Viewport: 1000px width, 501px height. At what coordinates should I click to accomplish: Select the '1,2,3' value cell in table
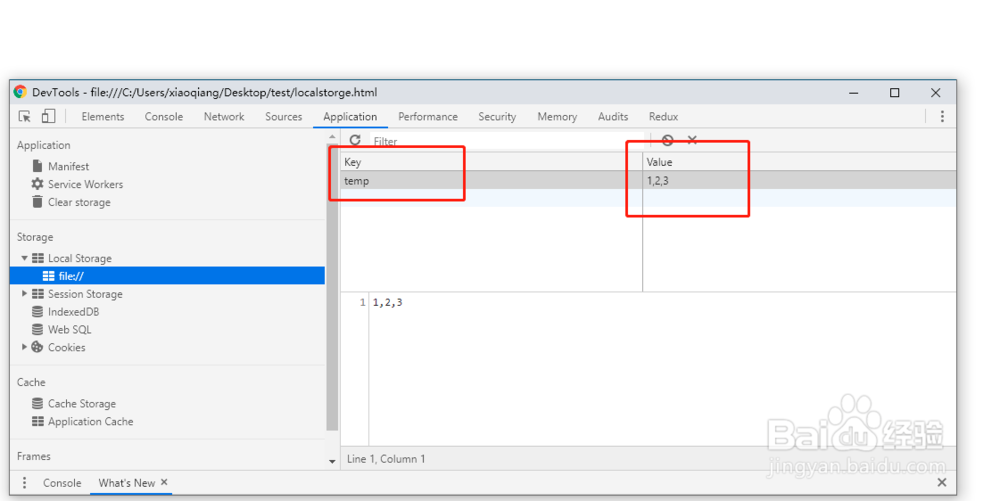799,180
